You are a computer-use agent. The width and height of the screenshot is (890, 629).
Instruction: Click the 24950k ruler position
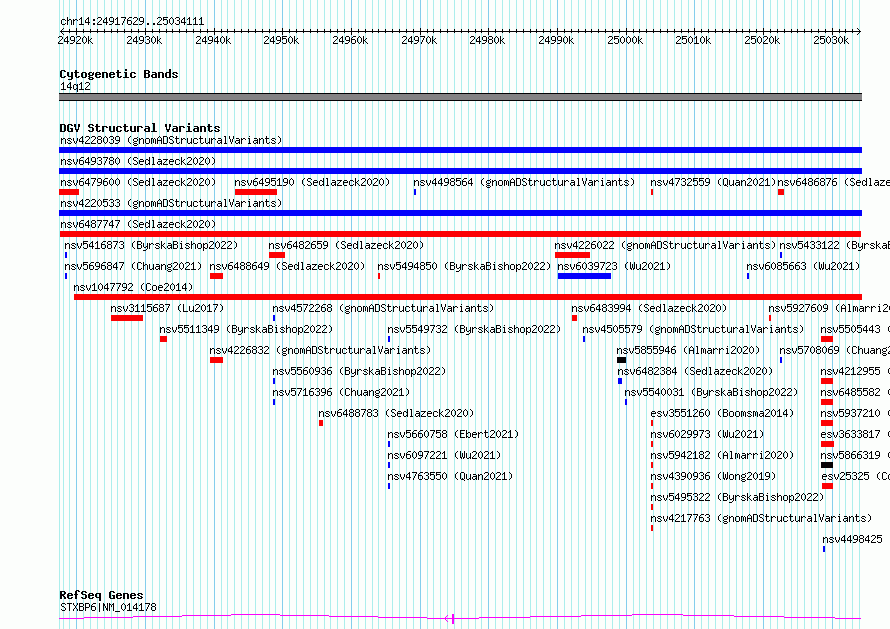click(281, 40)
